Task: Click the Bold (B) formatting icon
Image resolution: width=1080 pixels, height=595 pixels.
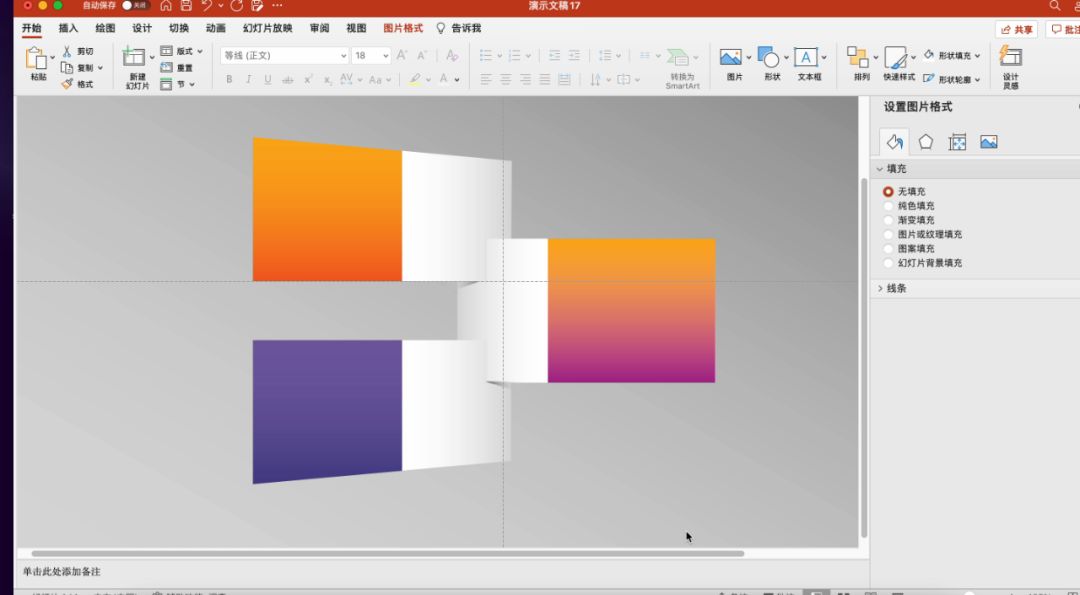Action: coord(229,80)
